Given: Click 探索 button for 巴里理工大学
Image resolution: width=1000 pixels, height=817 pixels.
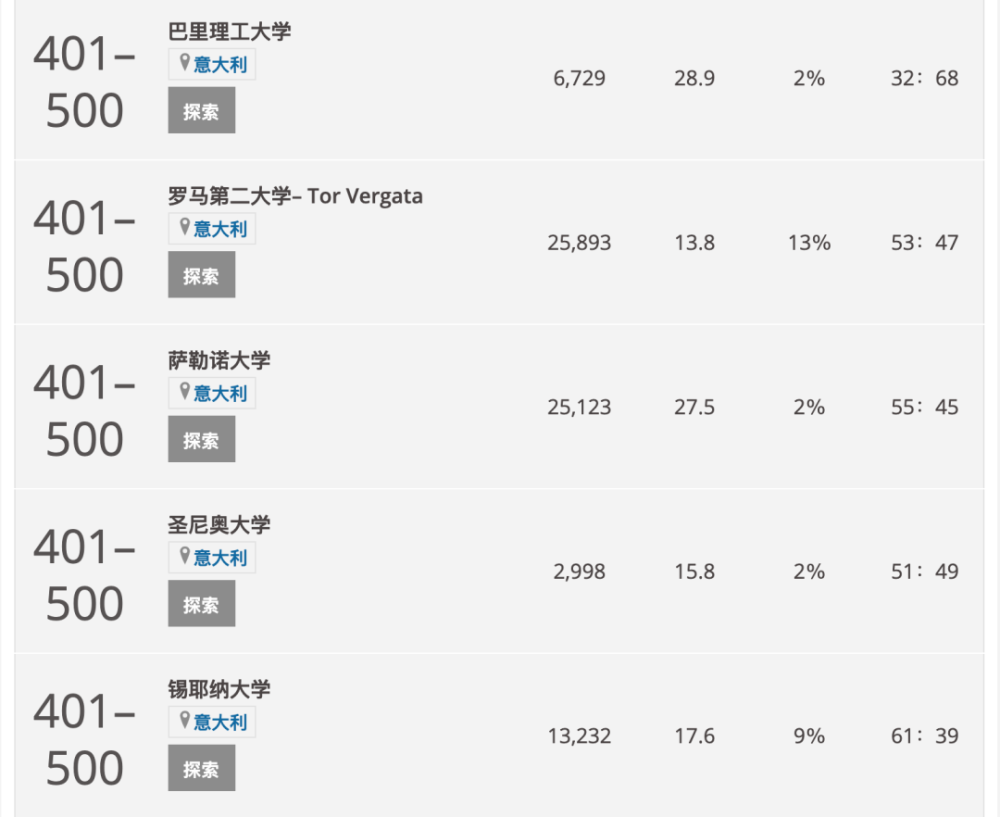Looking at the screenshot, I should point(202,110).
